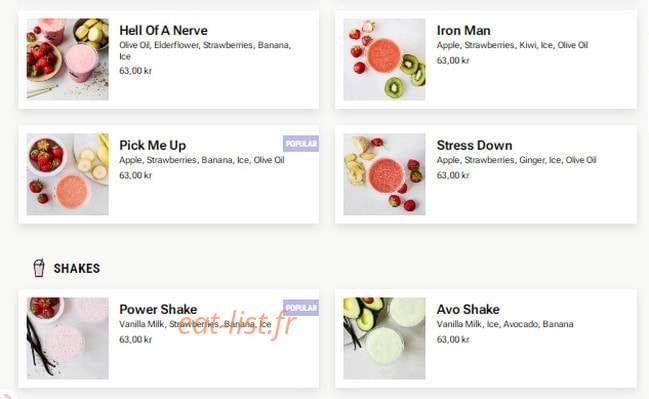Click the Avo Shake avocado photo
This screenshot has width=649, height=399.
click(384, 338)
